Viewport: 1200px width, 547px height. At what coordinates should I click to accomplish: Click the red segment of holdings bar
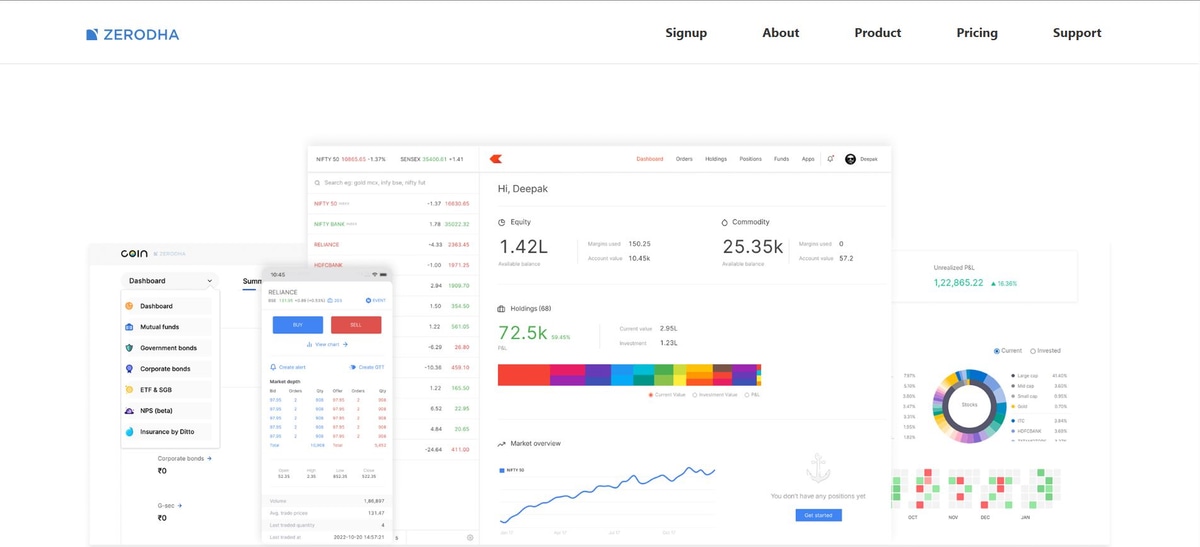coord(524,375)
